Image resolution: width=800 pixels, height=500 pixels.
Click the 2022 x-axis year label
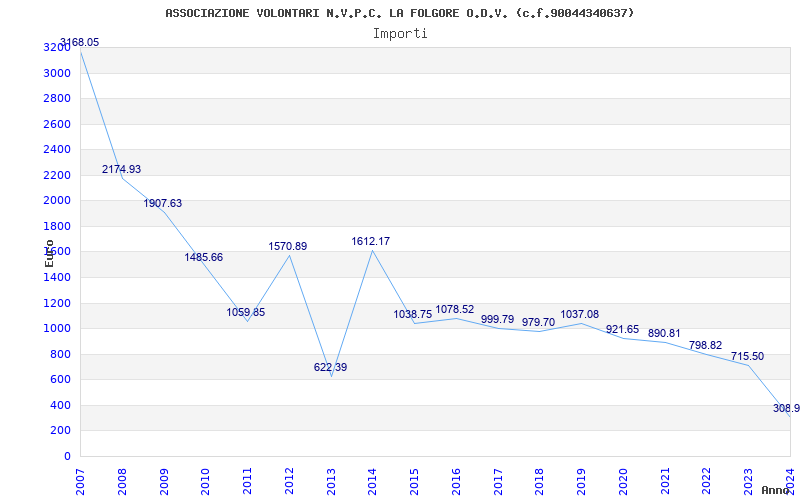[x=707, y=481]
